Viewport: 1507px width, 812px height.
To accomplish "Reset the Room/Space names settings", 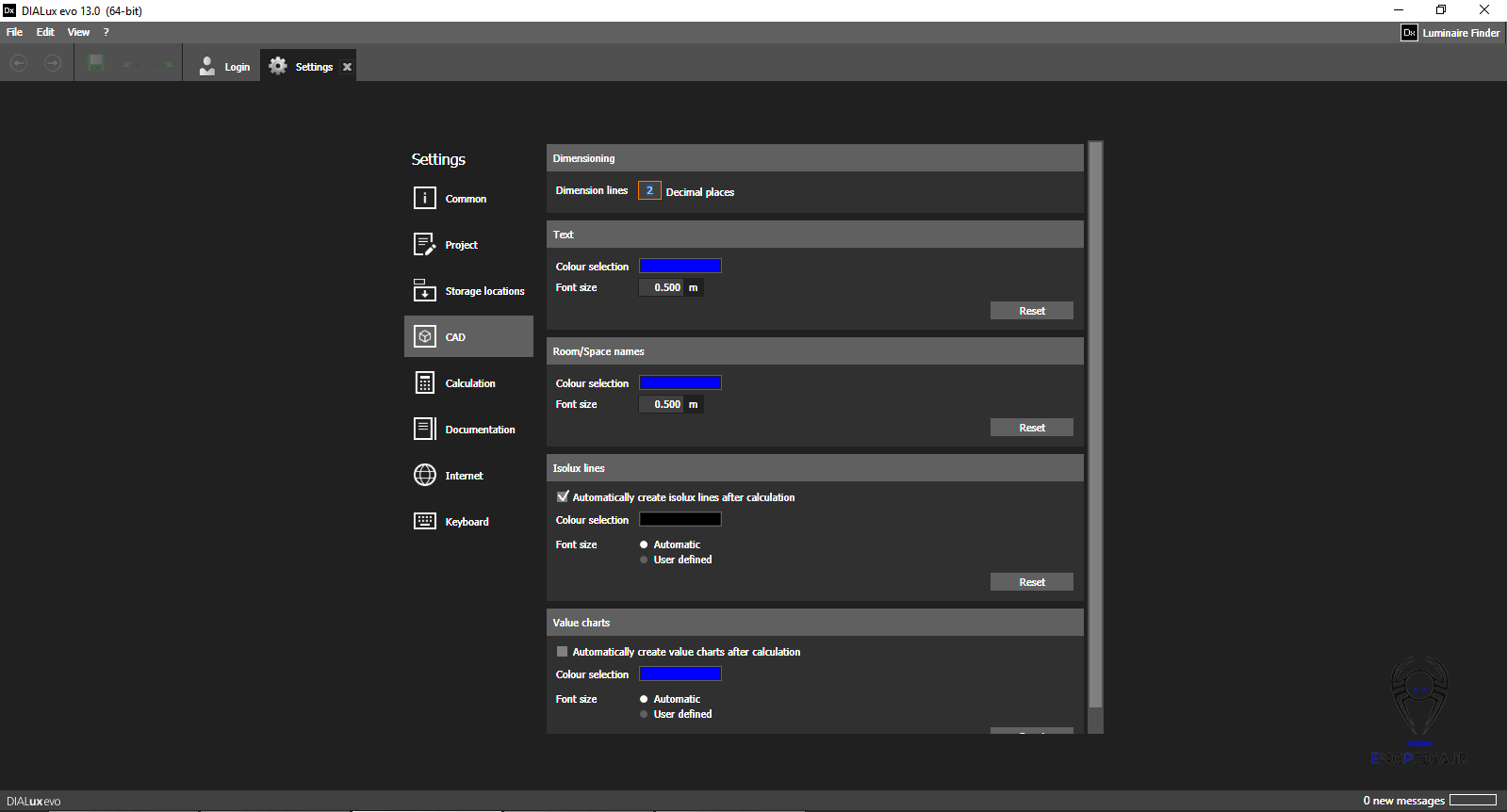I will point(1031,428).
